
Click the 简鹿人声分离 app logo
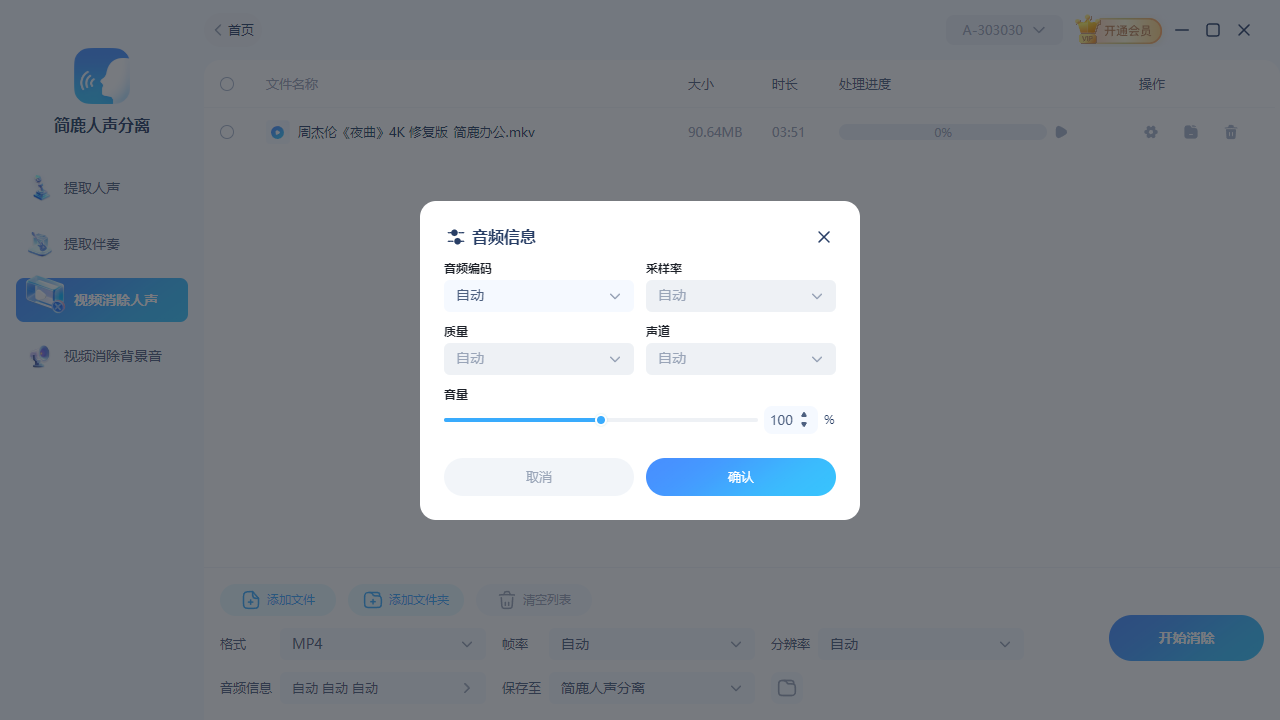click(102, 76)
